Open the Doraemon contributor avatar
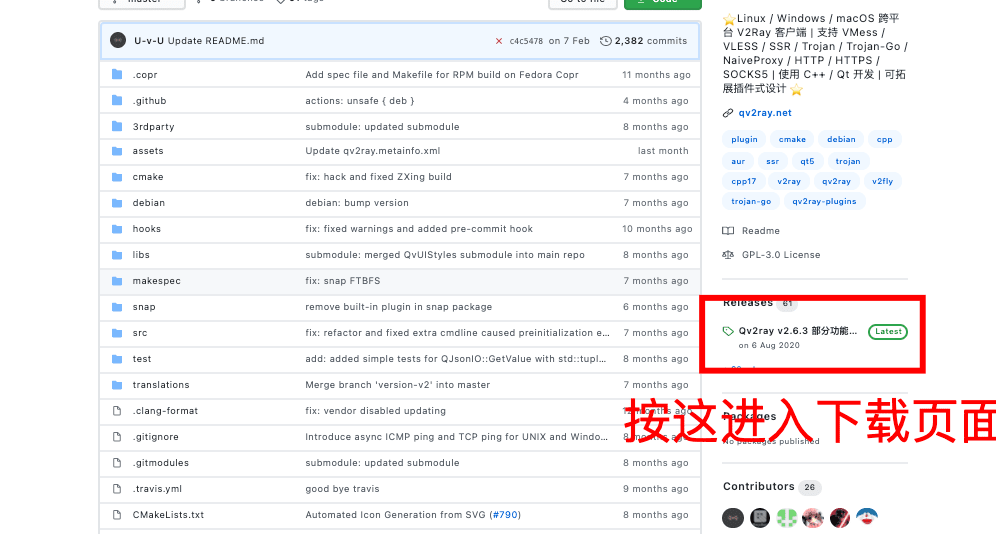Image resolution: width=996 pixels, height=534 pixels. click(x=866, y=517)
